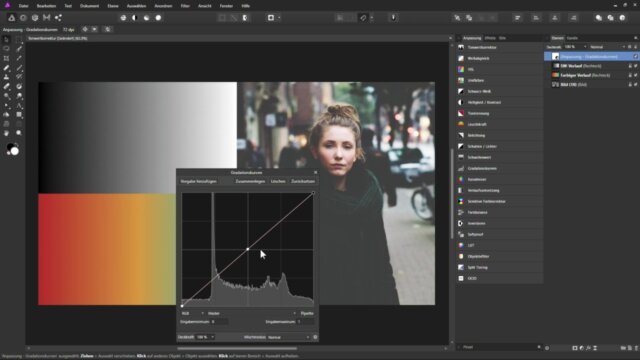This screenshot has height=360, width=640.
Task: Switch to the Liquify Persona icon
Action: [x=23, y=18]
